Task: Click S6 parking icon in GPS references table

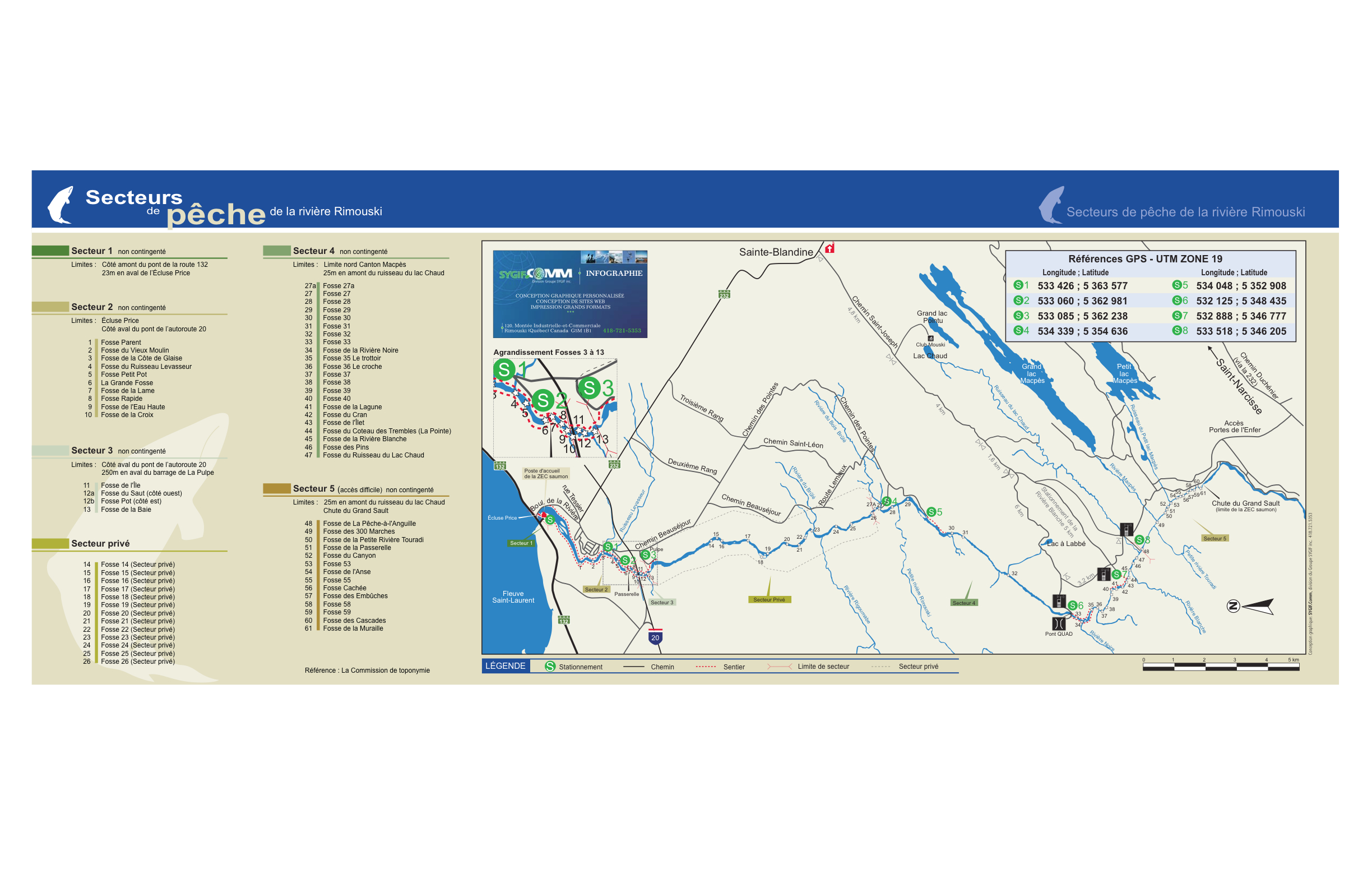Action: [x=1177, y=300]
